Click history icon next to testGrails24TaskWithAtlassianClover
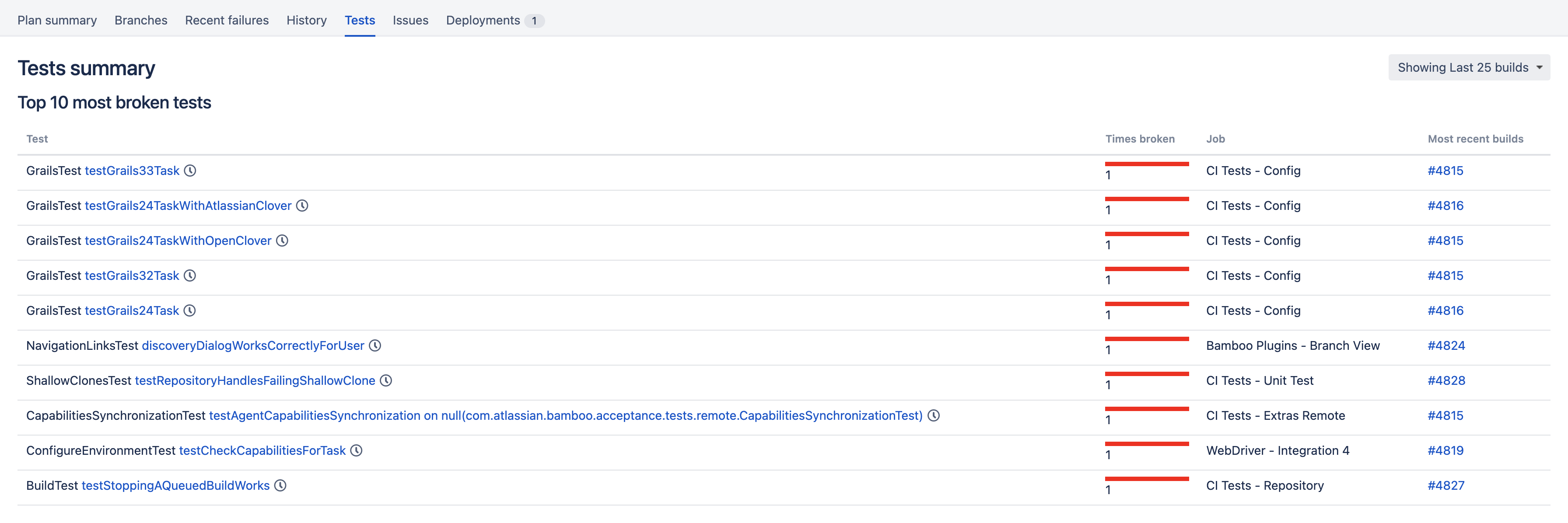Screen dimensions: 1568x523 point(302,206)
